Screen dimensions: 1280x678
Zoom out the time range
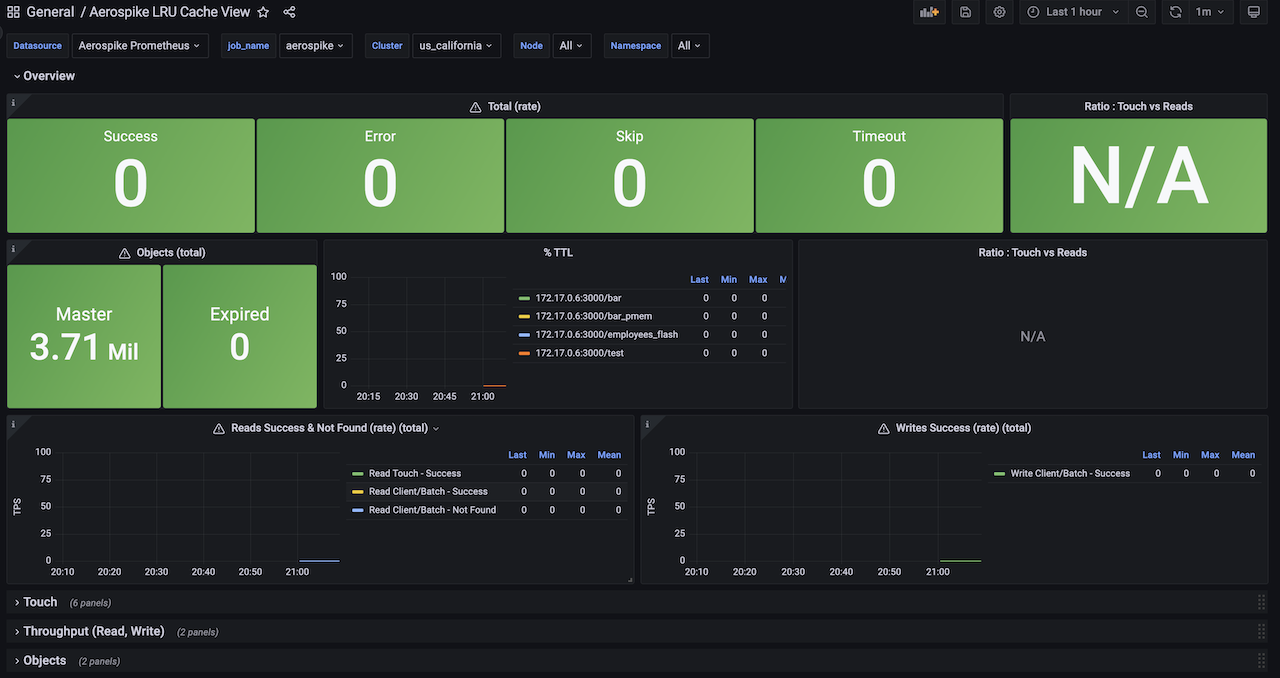[x=1142, y=12]
